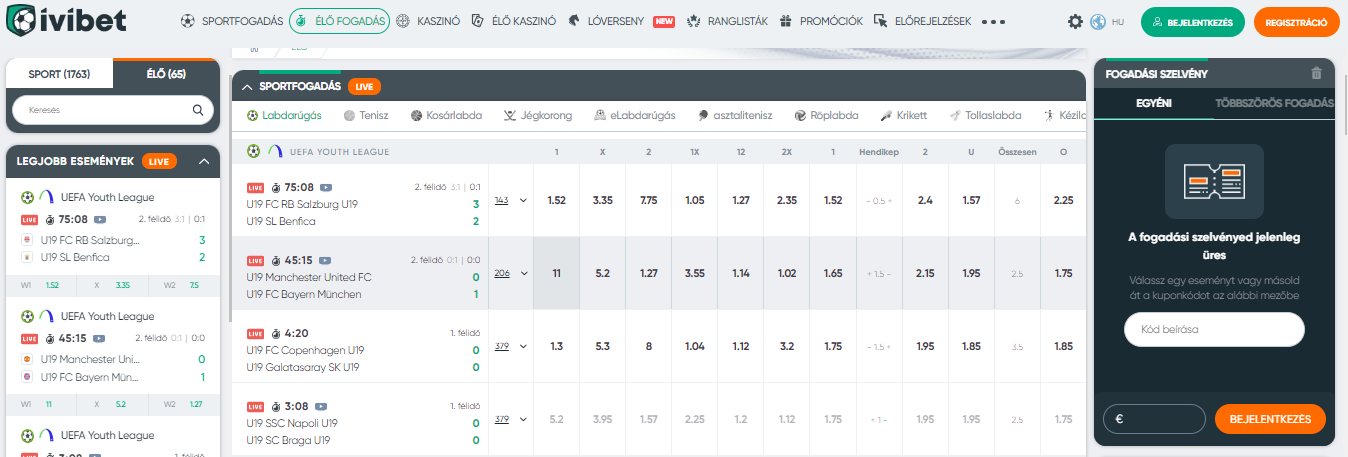
Task: Open U19 SL Benfica in main table
Action: 281,221
